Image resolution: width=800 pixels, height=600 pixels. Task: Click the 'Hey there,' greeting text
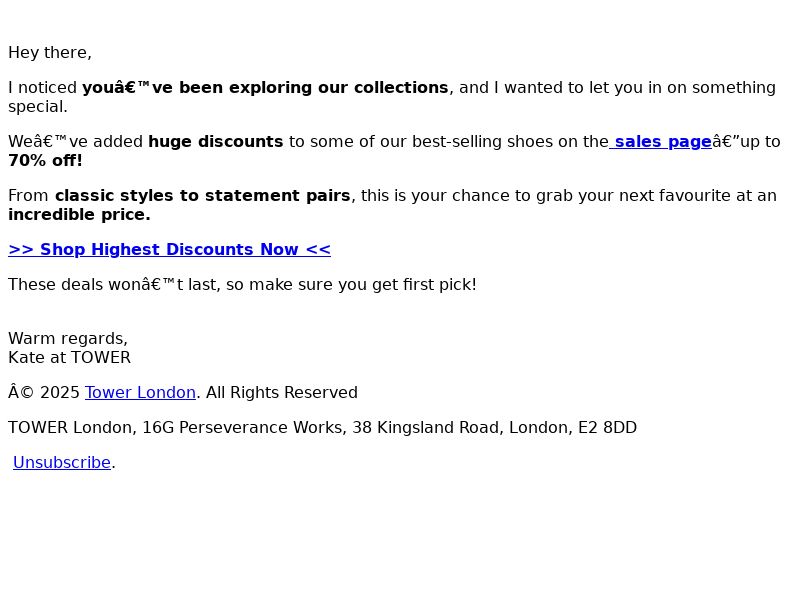click(50, 53)
